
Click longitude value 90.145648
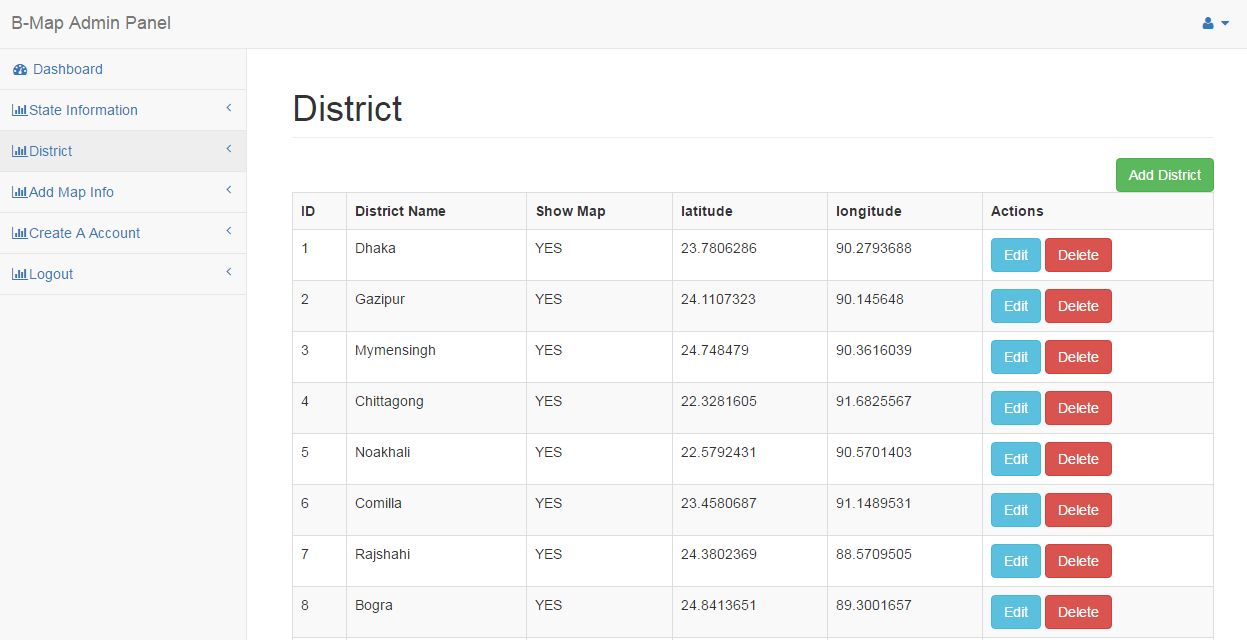[870, 299]
